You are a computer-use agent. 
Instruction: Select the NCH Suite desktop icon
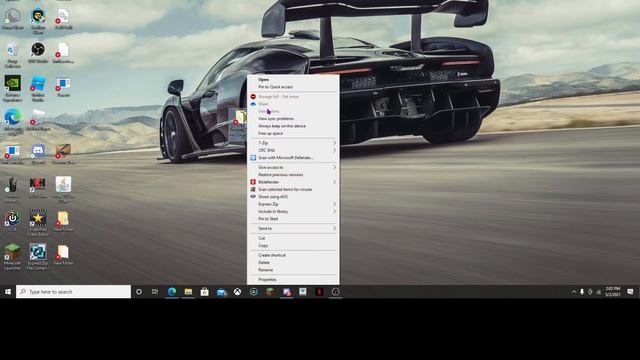[x=38, y=187]
